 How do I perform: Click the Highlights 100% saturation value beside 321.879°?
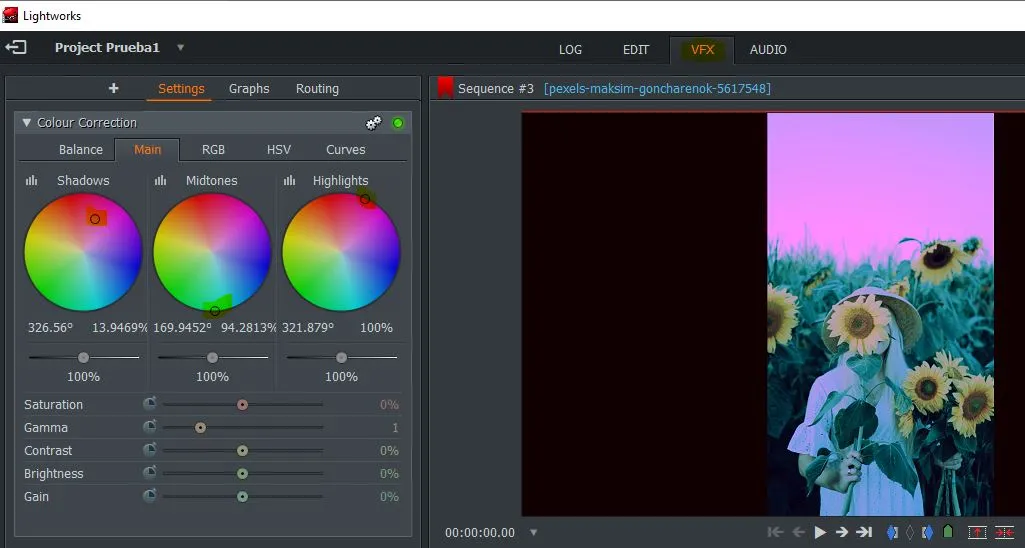pyautogui.click(x=377, y=328)
